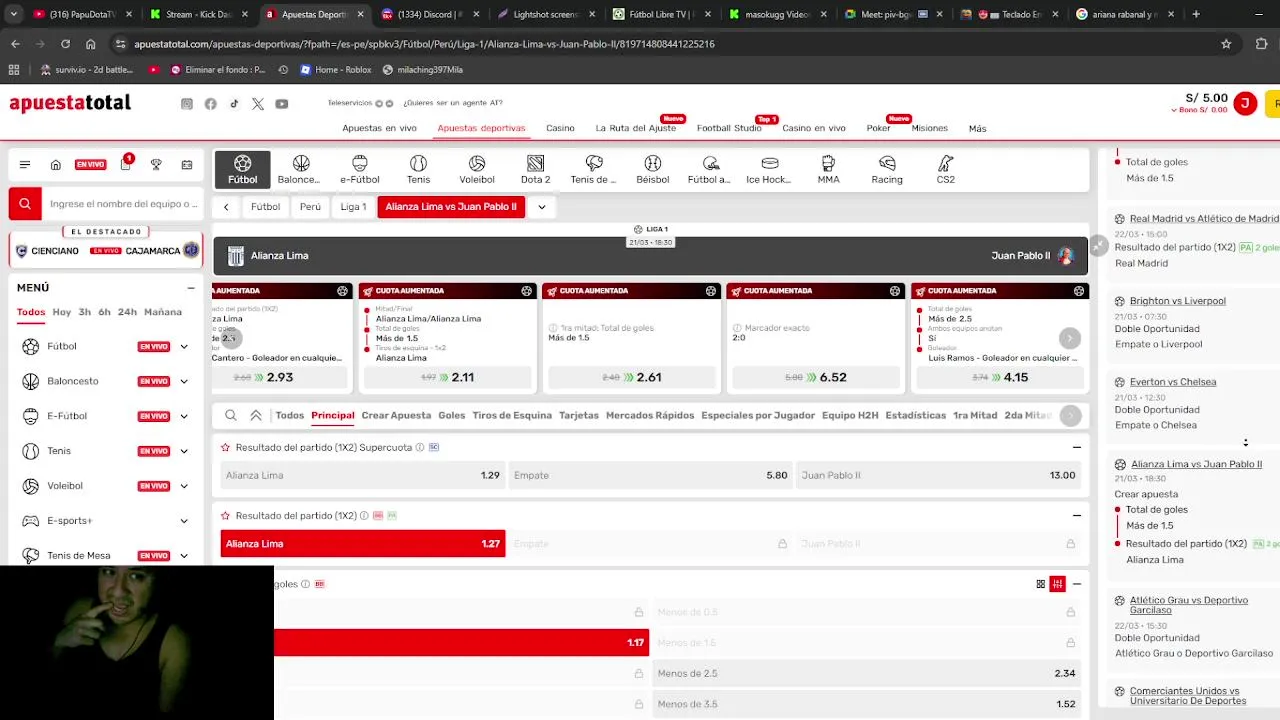
Task: Expand the E-Fútbol item in sidebar menu
Action: coord(184,416)
